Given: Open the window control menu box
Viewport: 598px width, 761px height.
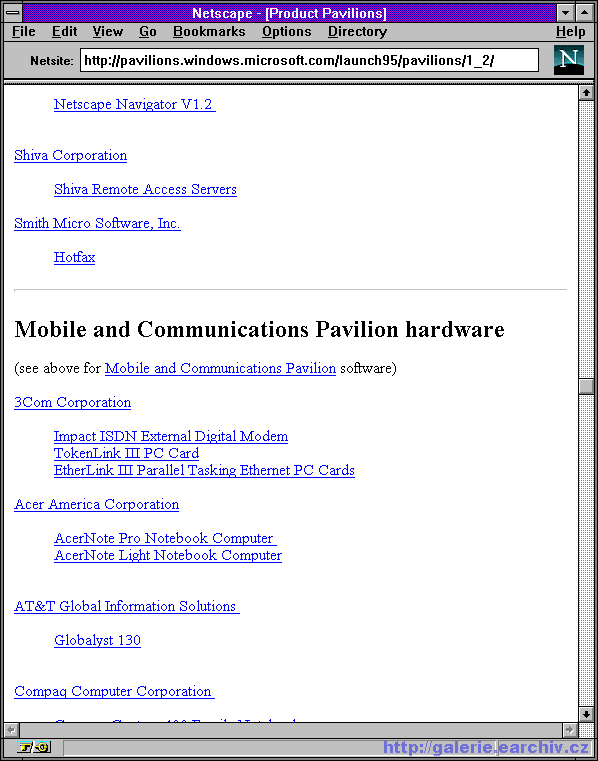Looking at the screenshot, I should click(x=13, y=13).
